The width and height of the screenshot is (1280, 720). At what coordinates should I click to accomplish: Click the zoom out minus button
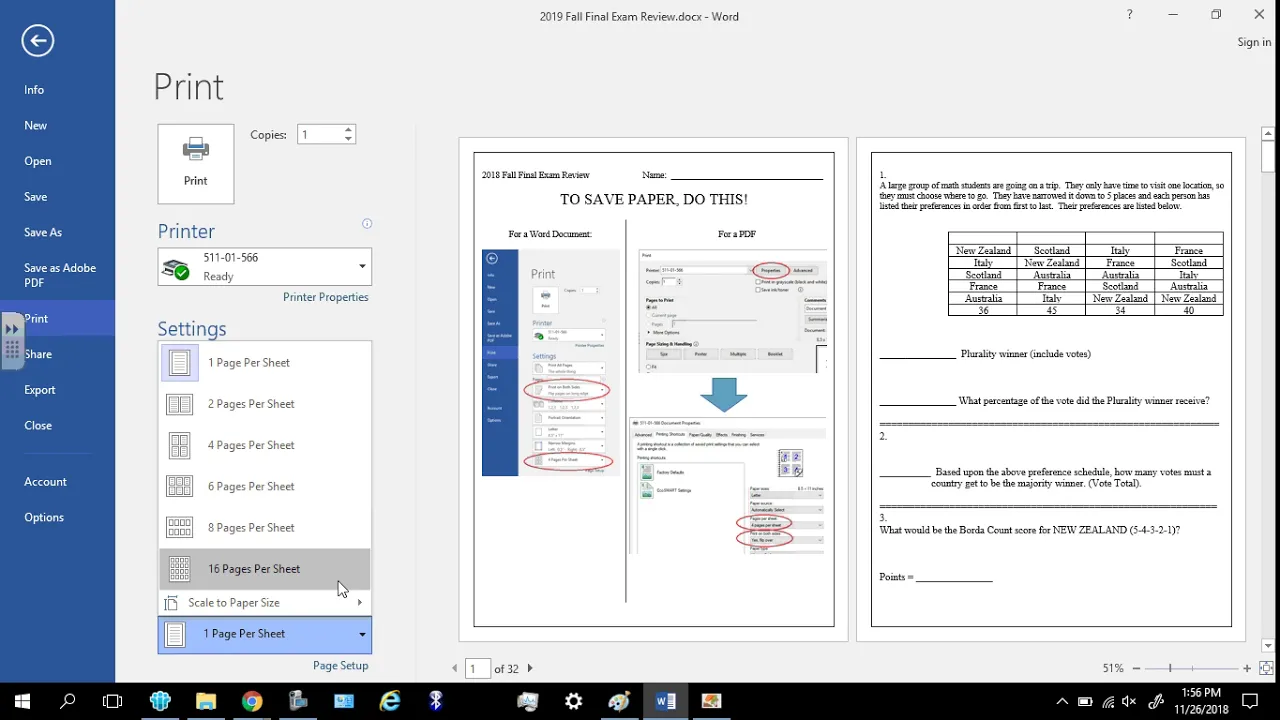(1135, 668)
